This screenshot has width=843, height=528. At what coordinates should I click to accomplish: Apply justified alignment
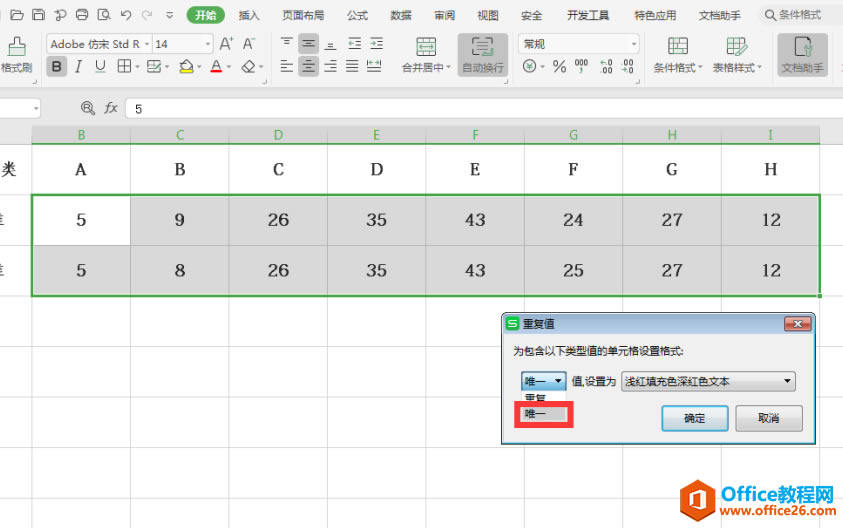coord(352,66)
